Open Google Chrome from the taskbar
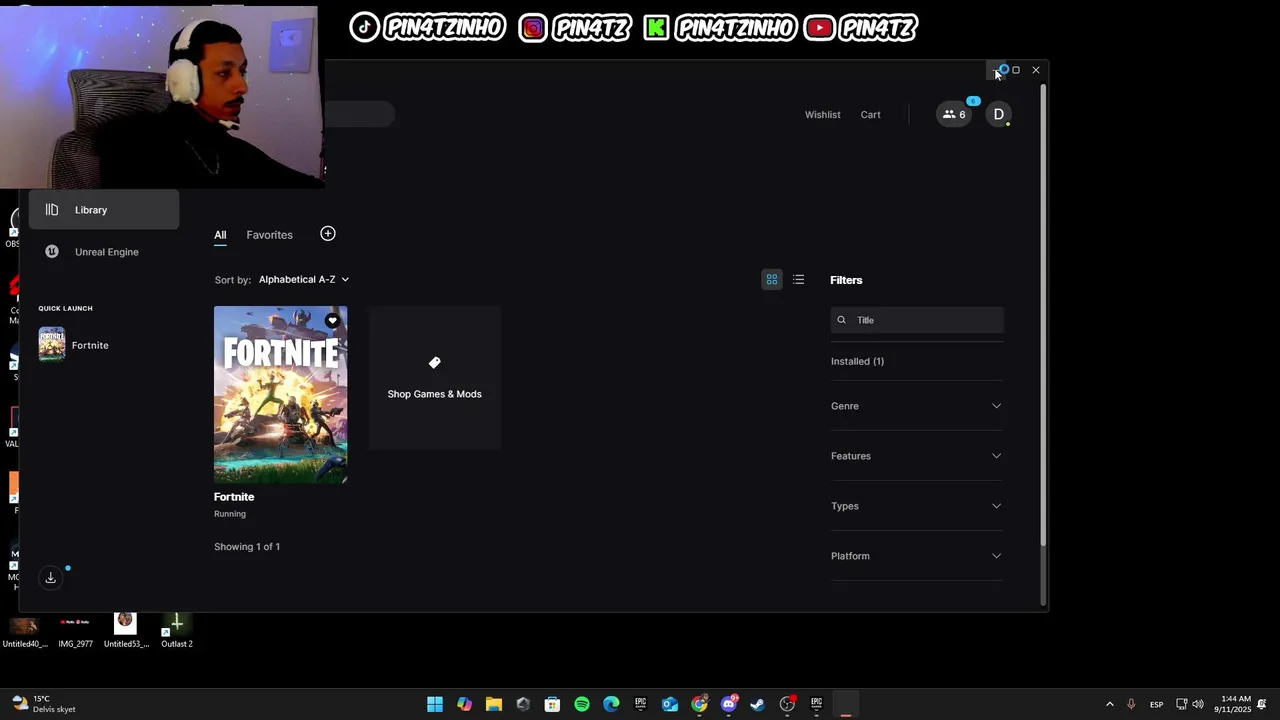1280x720 pixels. point(699,704)
